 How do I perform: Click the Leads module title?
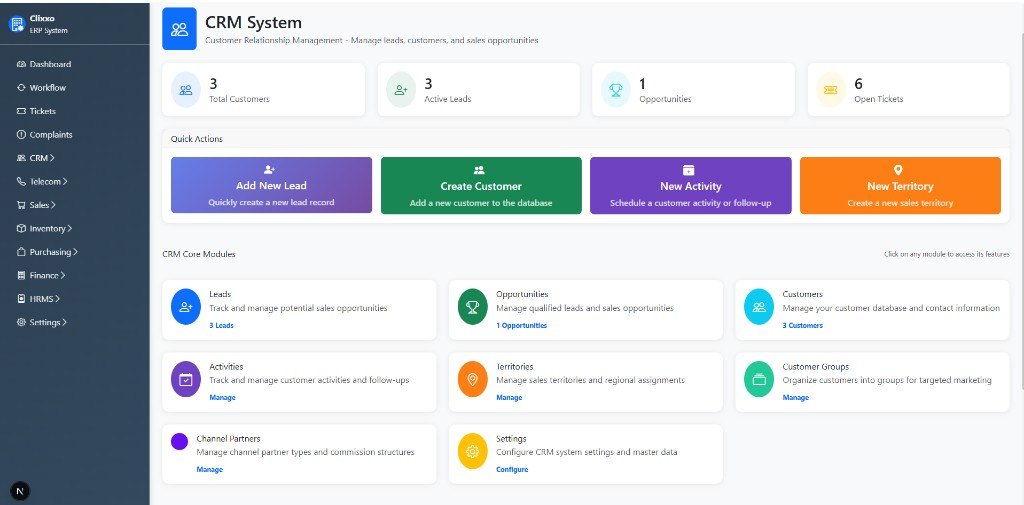tap(220, 295)
